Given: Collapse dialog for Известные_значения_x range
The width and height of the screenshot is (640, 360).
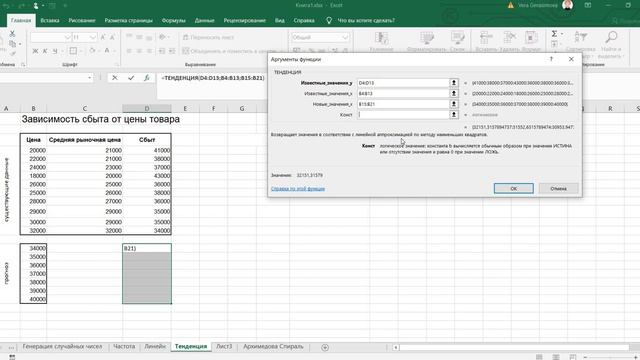Looking at the screenshot, I should (453, 93).
